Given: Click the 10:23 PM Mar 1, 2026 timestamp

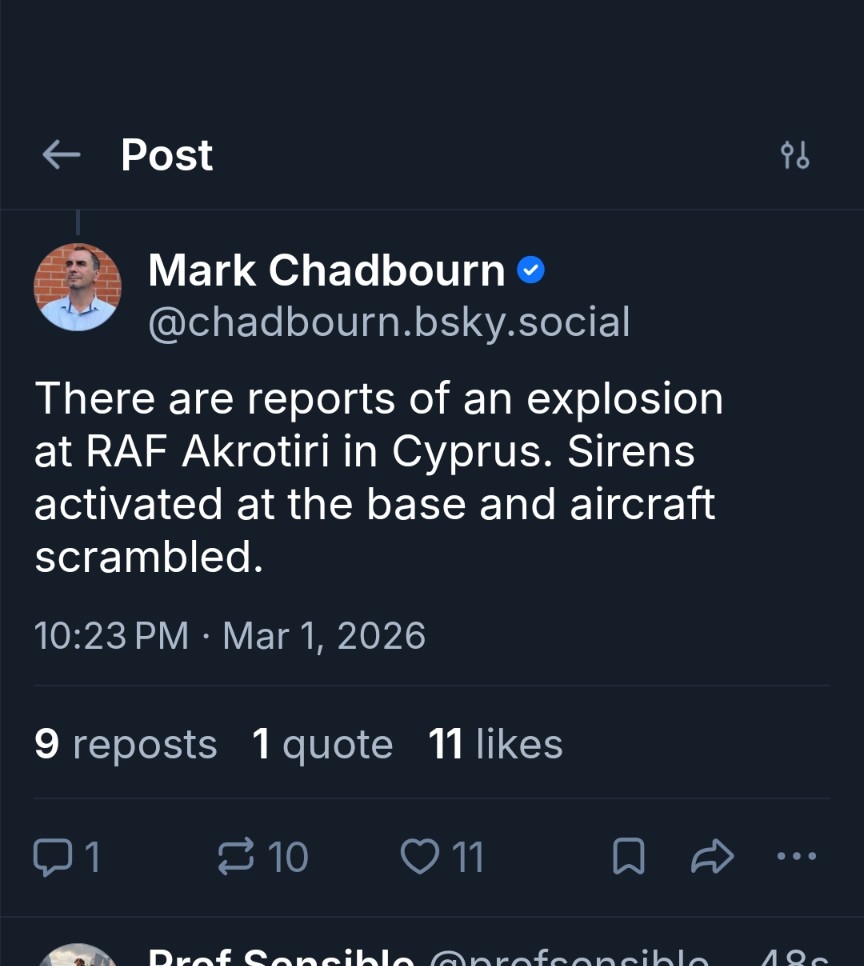Looking at the screenshot, I should 230,636.
